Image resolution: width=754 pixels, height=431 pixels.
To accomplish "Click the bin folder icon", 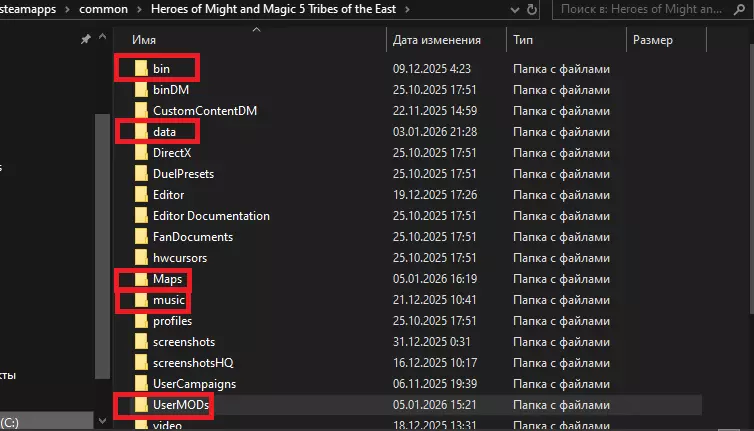I will [140, 69].
